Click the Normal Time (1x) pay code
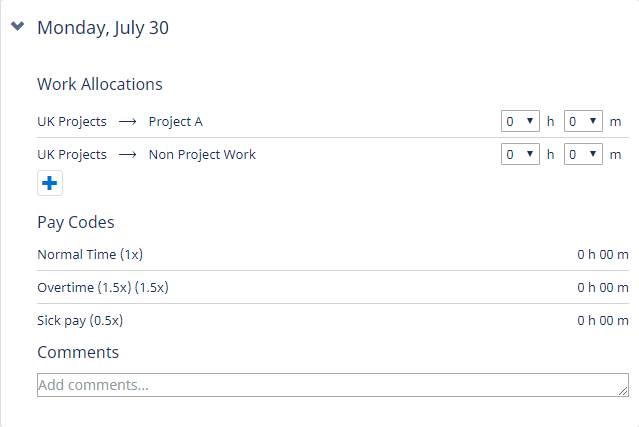Screen dimensions: 639x427 (x=83, y=254)
